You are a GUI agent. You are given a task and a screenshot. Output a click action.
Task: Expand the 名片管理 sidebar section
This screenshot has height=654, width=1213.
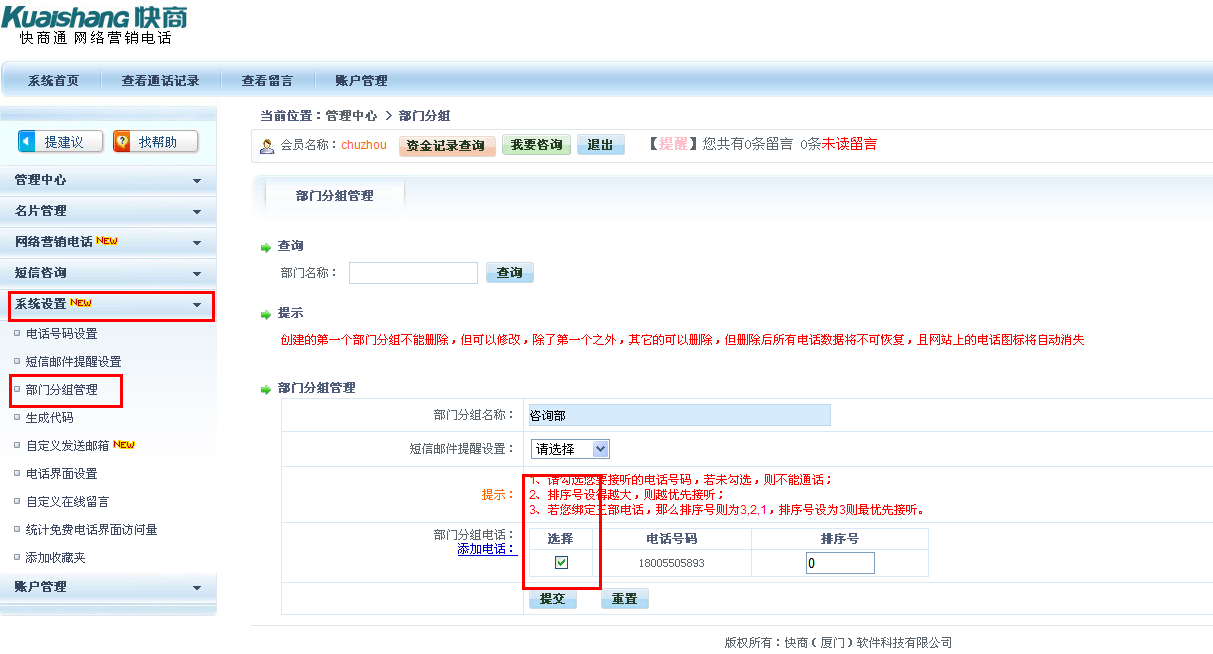(108, 211)
